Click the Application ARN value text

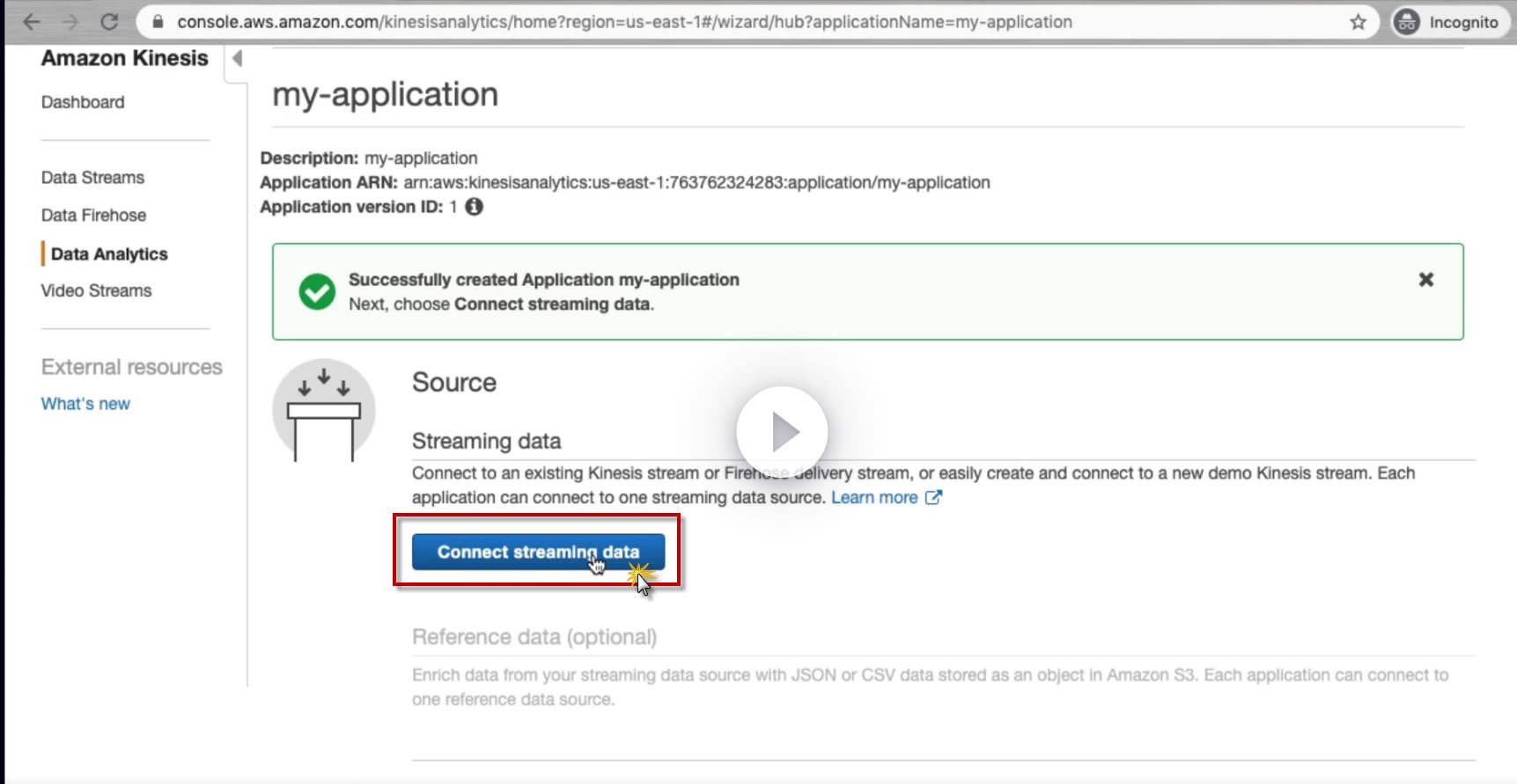[696, 182]
